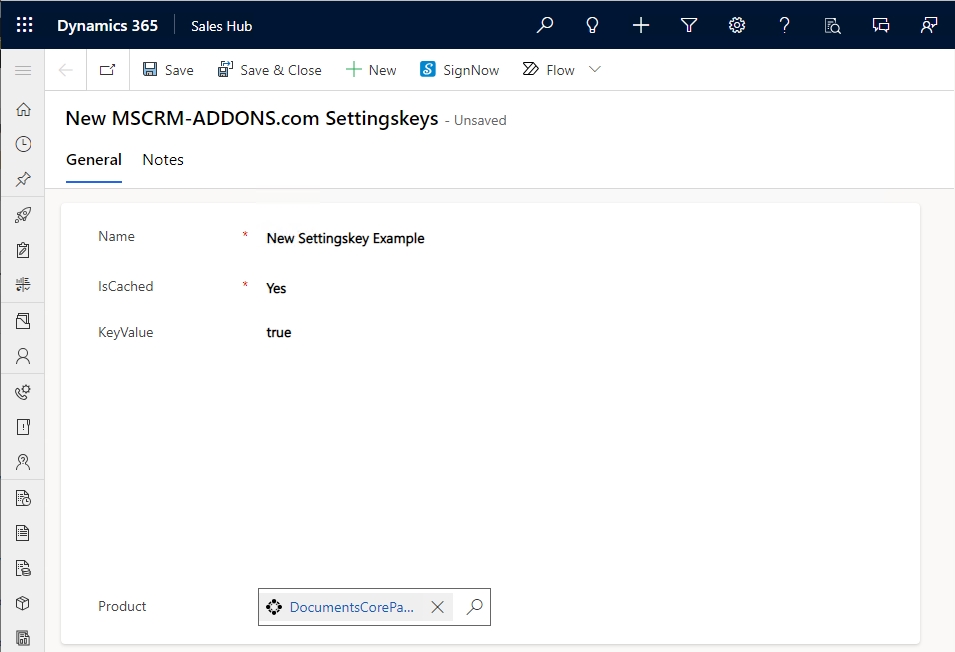This screenshot has width=955, height=652.
Task: Open quick create with the plus icon
Action: click(640, 25)
